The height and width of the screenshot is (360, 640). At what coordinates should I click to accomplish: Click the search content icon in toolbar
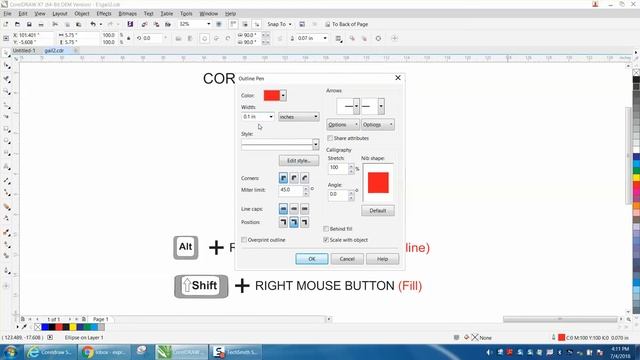point(130,24)
